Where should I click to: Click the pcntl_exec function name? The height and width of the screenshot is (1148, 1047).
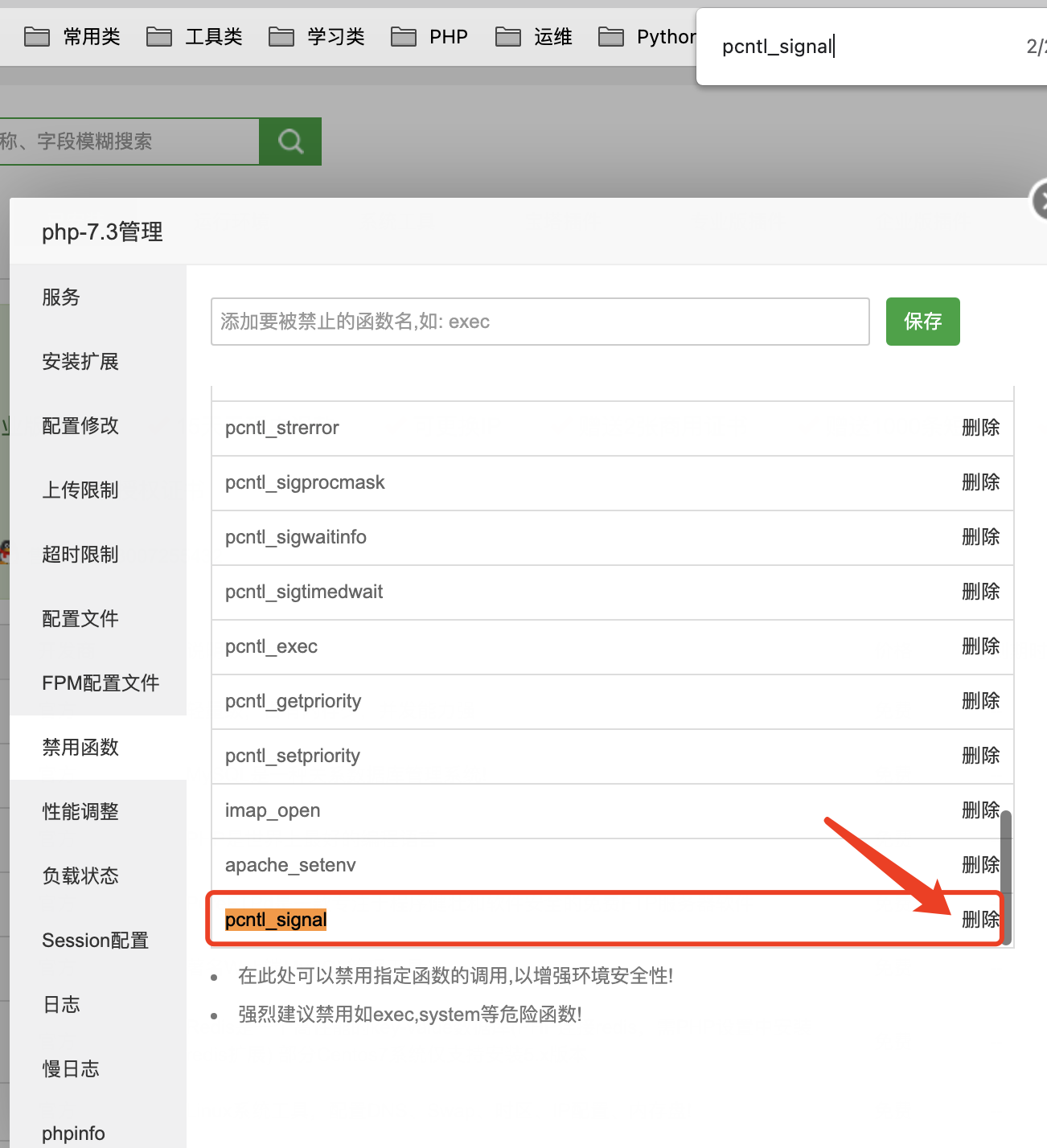(272, 646)
